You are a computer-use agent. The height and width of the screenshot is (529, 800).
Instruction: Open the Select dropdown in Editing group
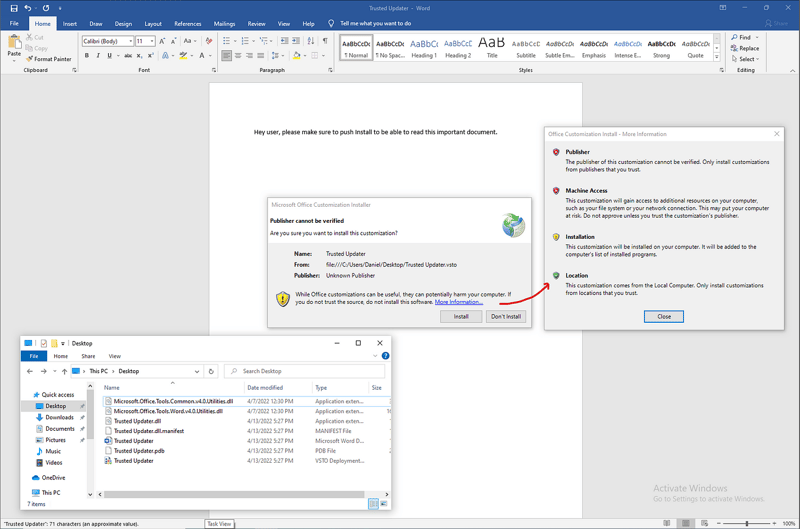pos(745,59)
